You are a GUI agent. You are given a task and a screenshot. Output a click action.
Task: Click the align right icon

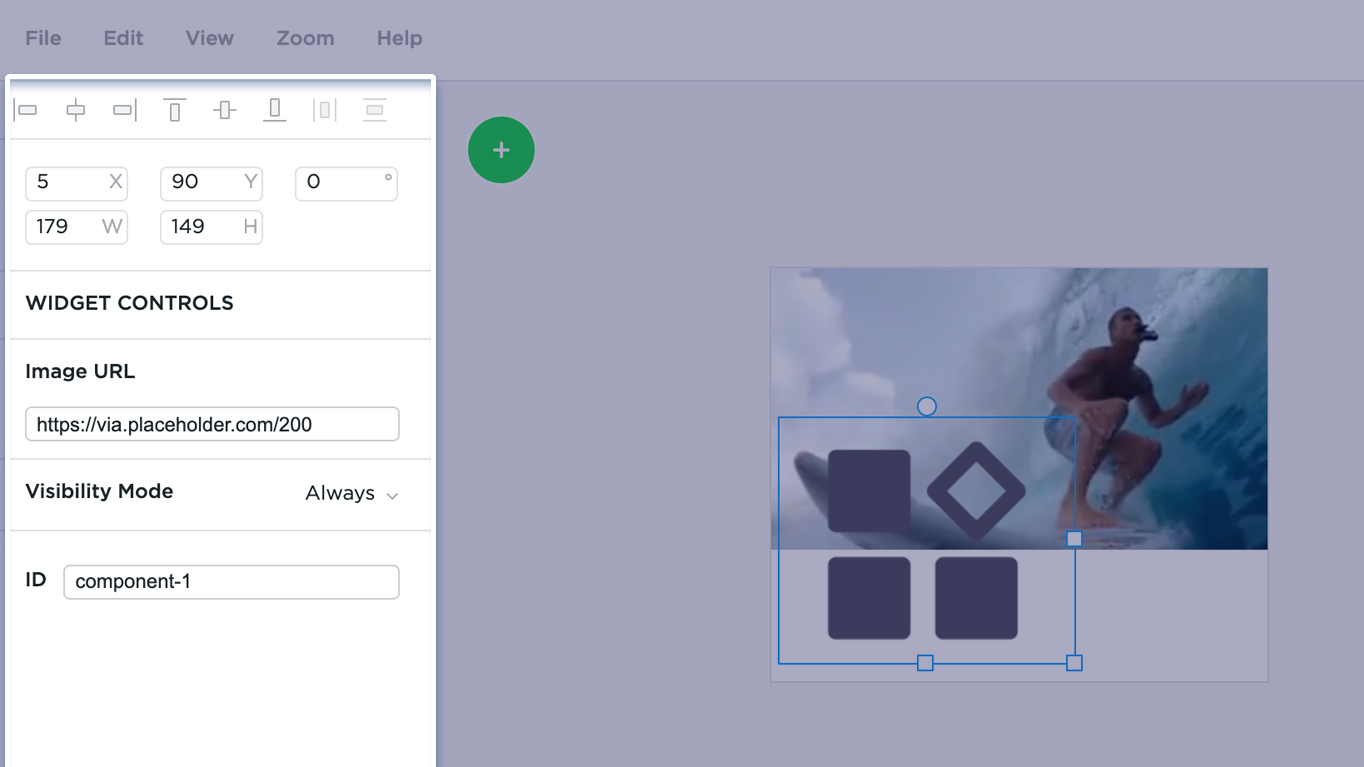click(x=125, y=110)
